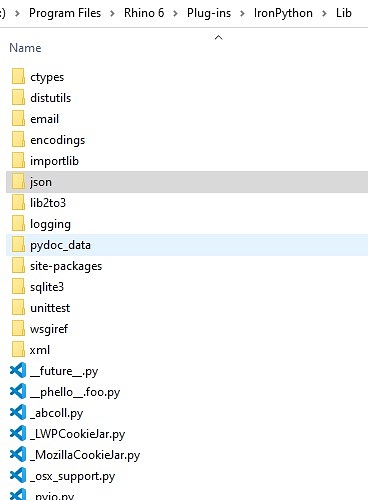Select the ctypes folder icon

pos(18,76)
